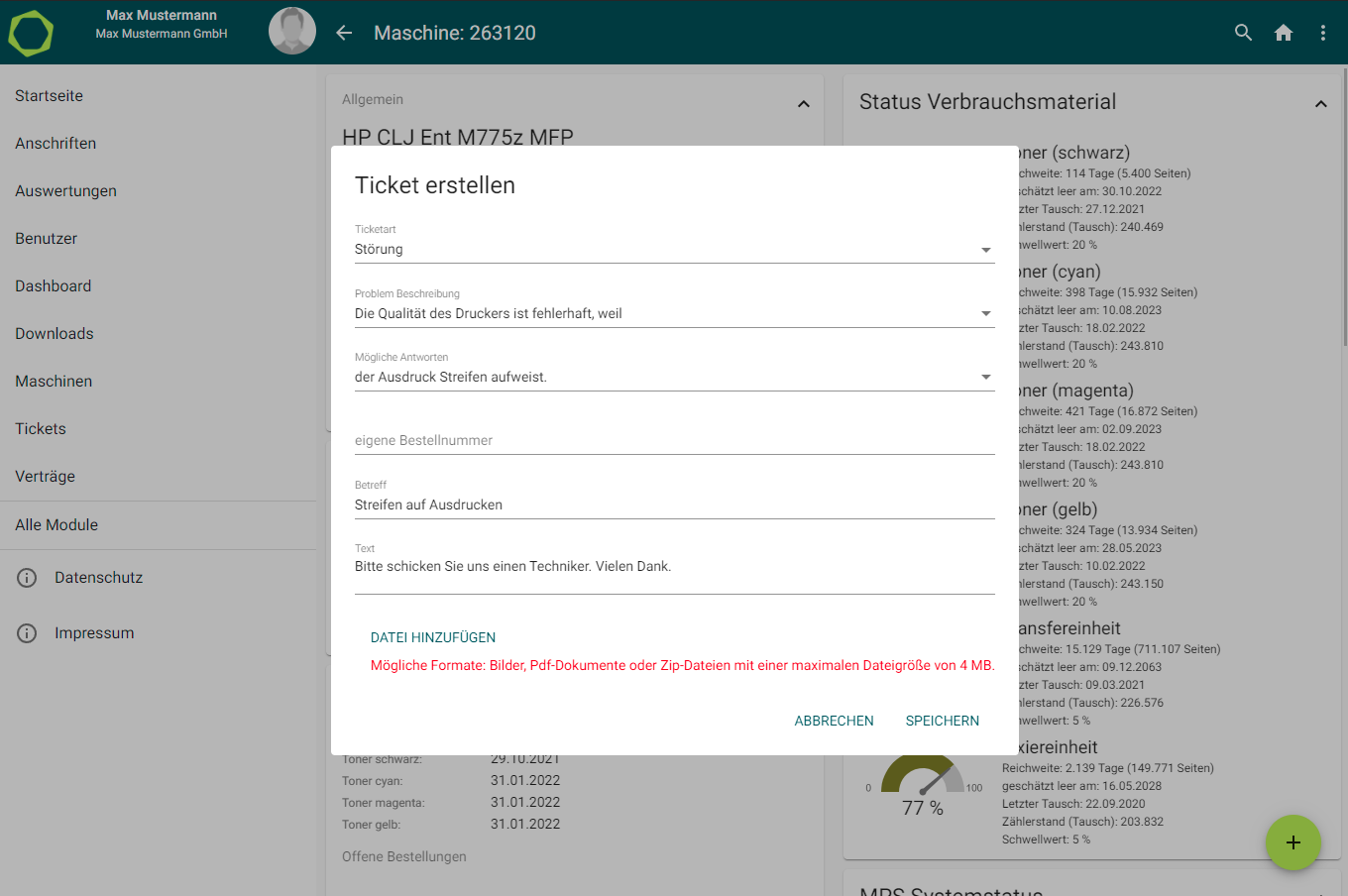Open the three-dot overflow menu
Viewport: 1348px width, 896px height.
1323,33
